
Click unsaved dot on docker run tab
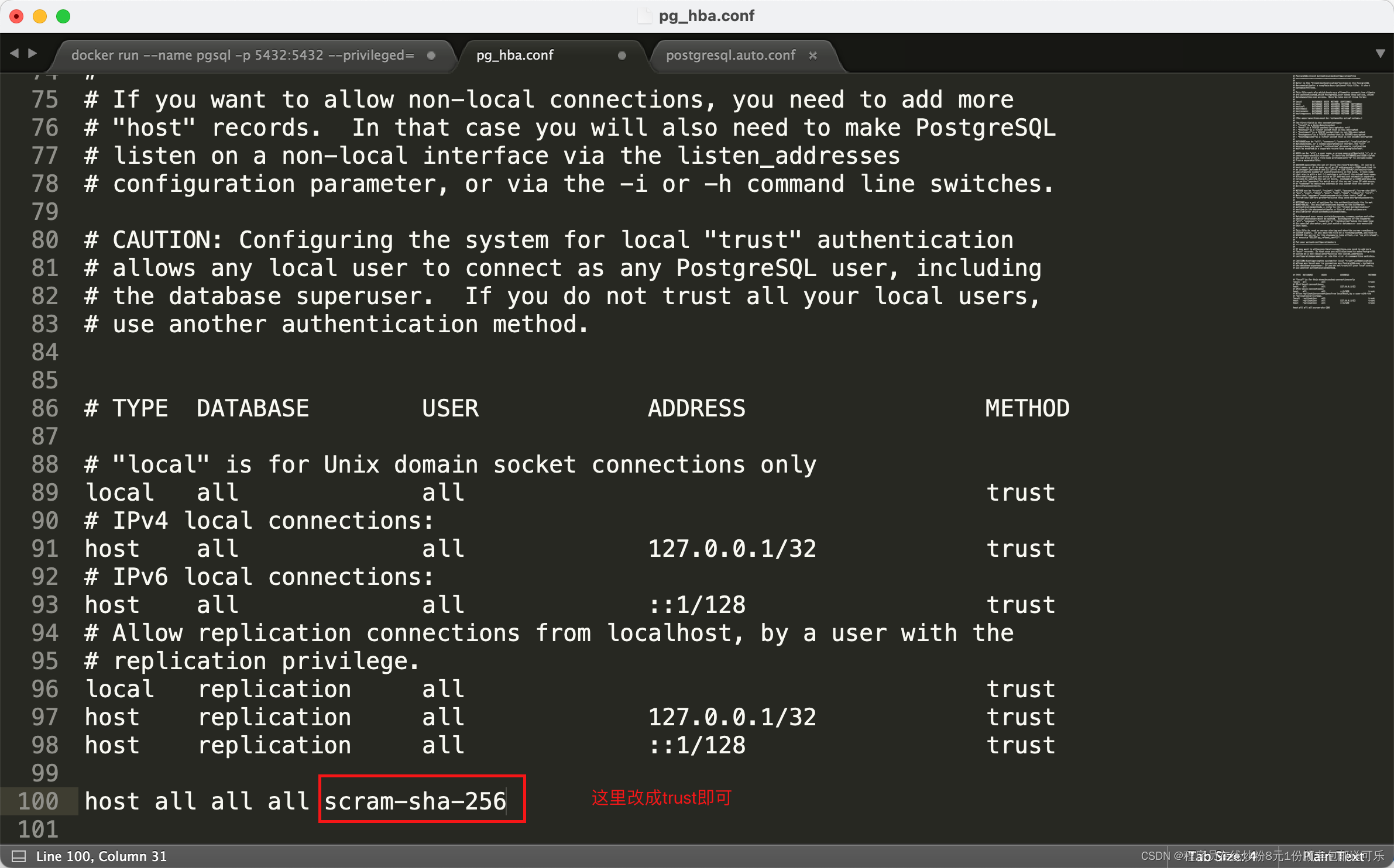pyautogui.click(x=431, y=56)
